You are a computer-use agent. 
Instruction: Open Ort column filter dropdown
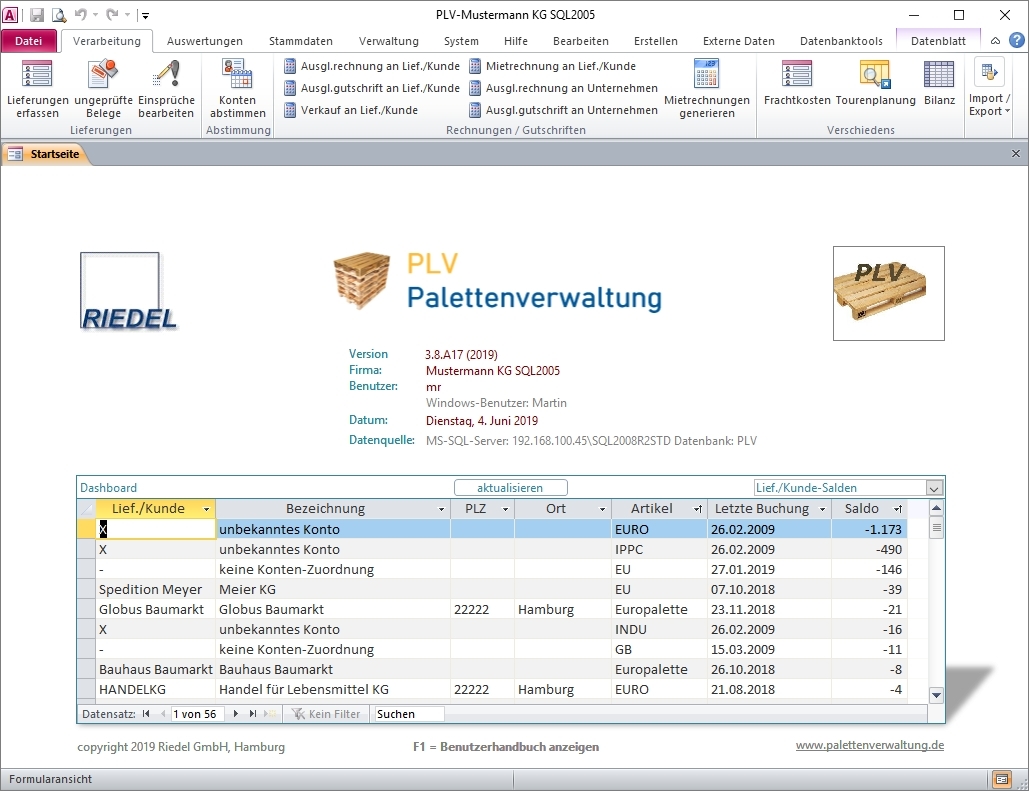pos(602,509)
